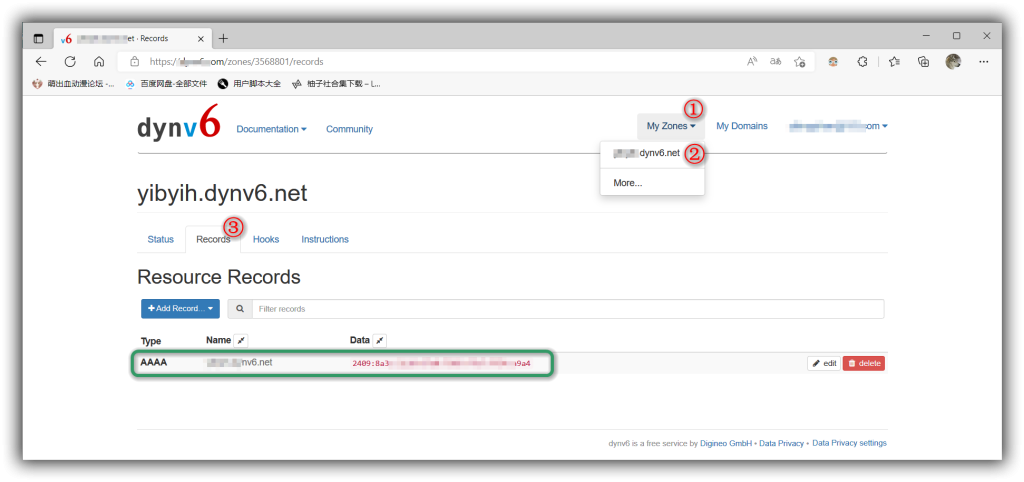The height and width of the screenshot is (482, 1024).
Task: Open the Digineo GmbH link
Action: point(726,443)
